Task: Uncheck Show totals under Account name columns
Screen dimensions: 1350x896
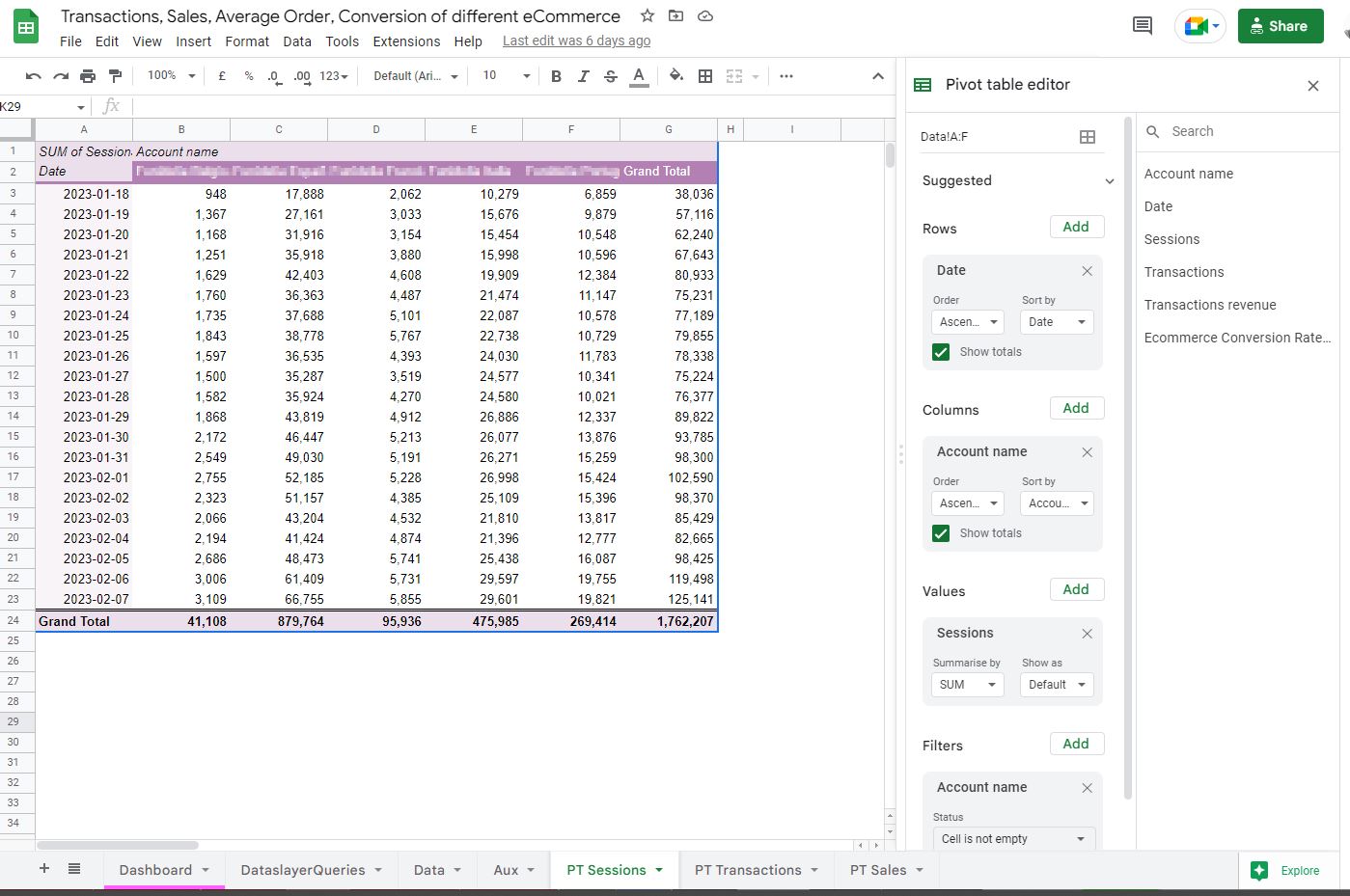Action: [941, 533]
